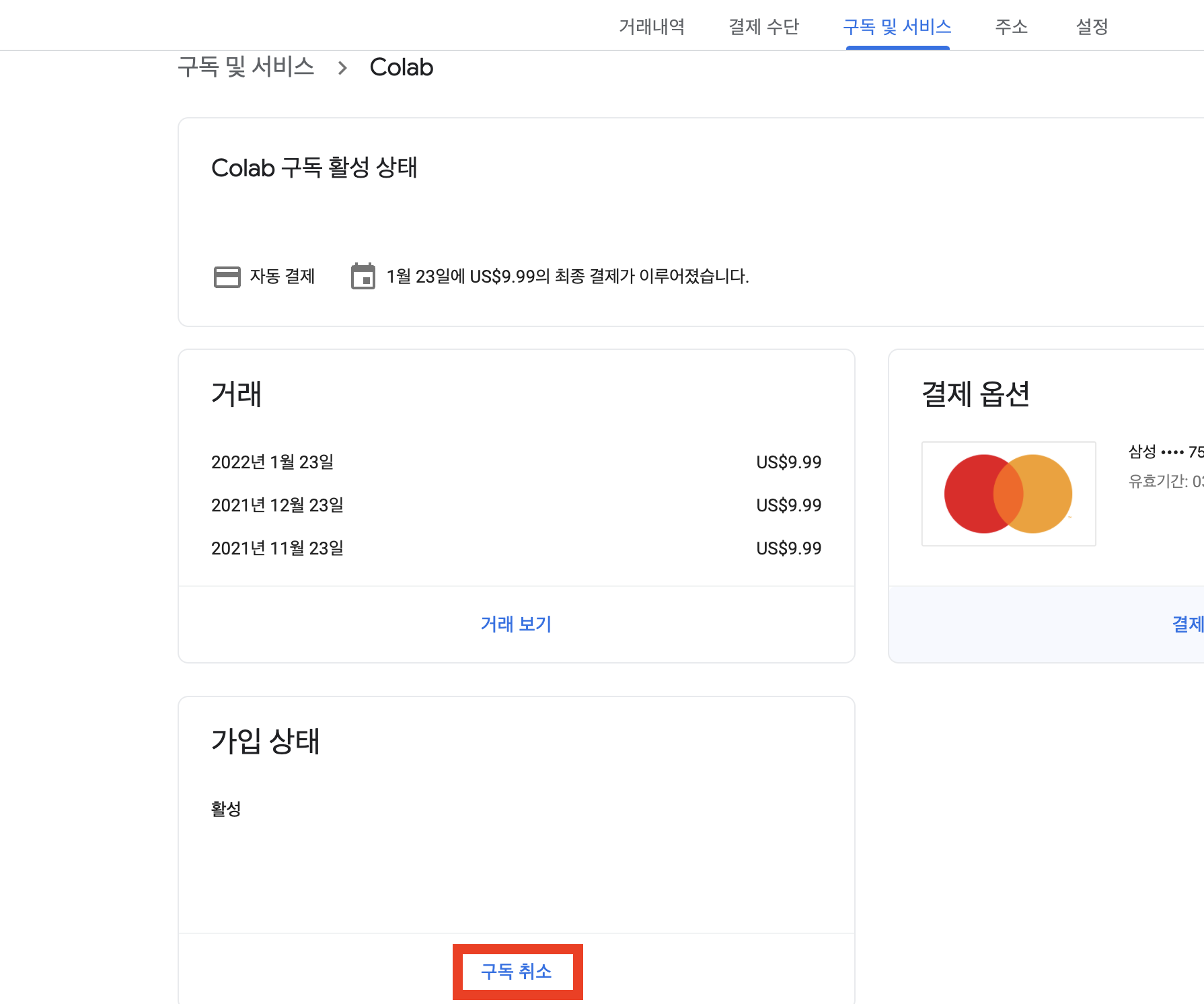Click 구독 및 서비스 in the breadcrumb
The image size is (1204, 1004).
(246, 67)
